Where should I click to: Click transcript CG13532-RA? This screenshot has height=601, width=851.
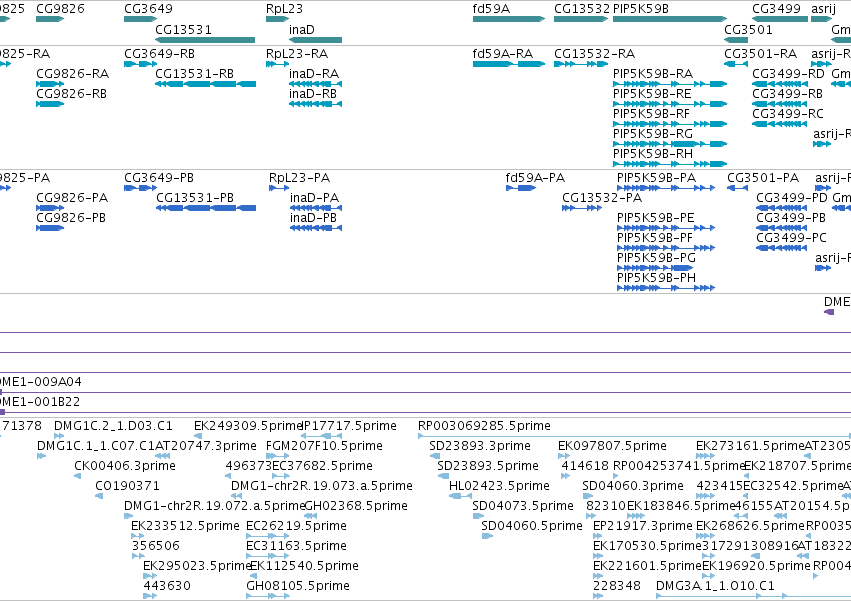click(581, 64)
